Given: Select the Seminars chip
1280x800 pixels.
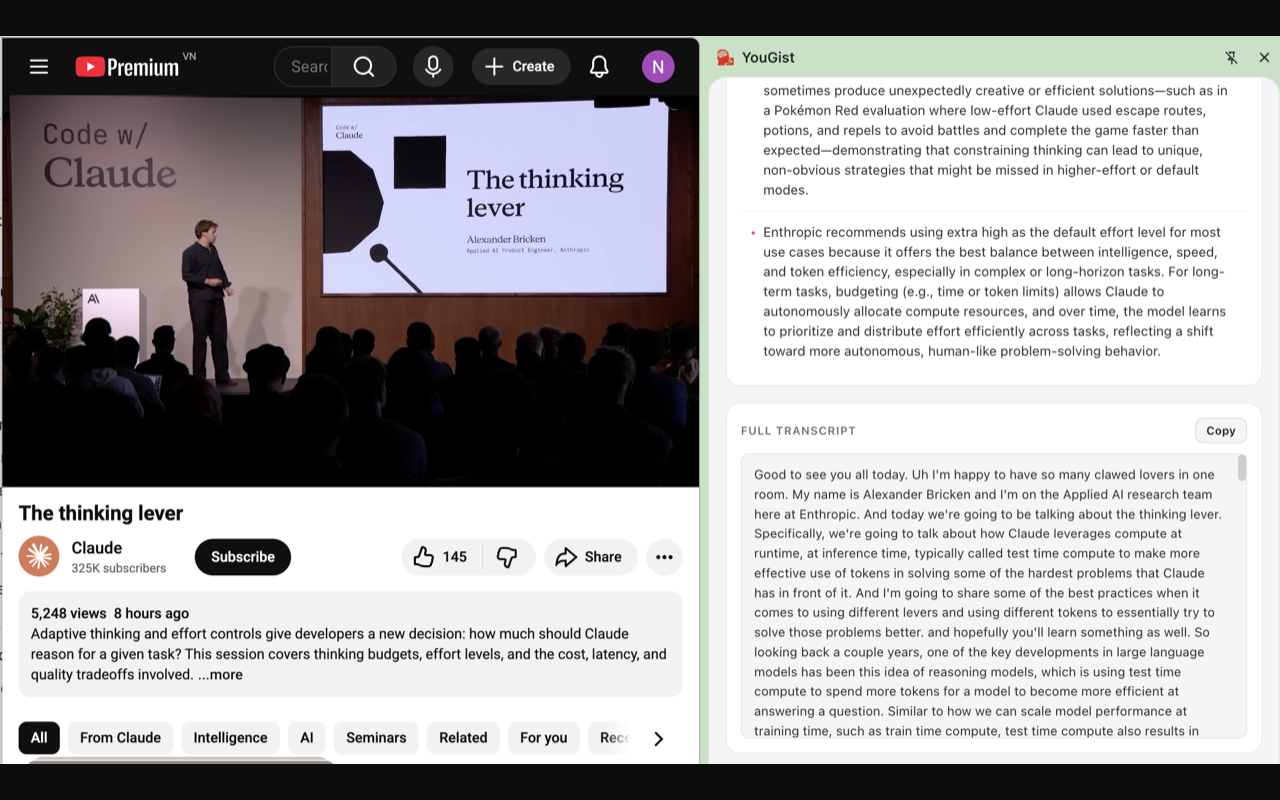Looking at the screenshot, I should point(376,738).
